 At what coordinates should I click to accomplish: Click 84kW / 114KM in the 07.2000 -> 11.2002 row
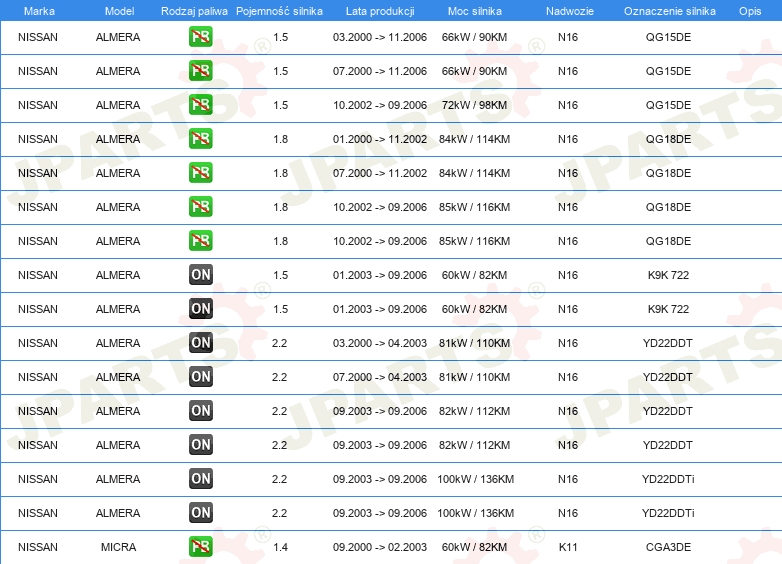tap(474, 173)
